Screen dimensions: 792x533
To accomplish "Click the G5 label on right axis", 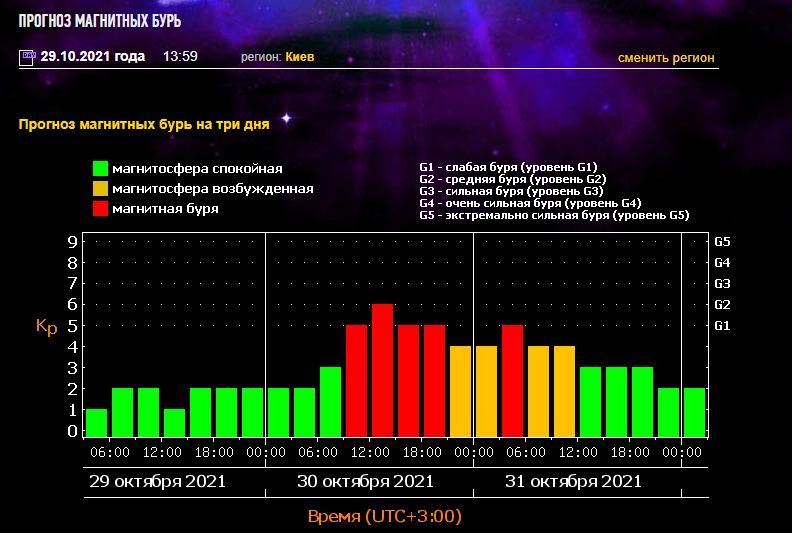I will point(722,241).
